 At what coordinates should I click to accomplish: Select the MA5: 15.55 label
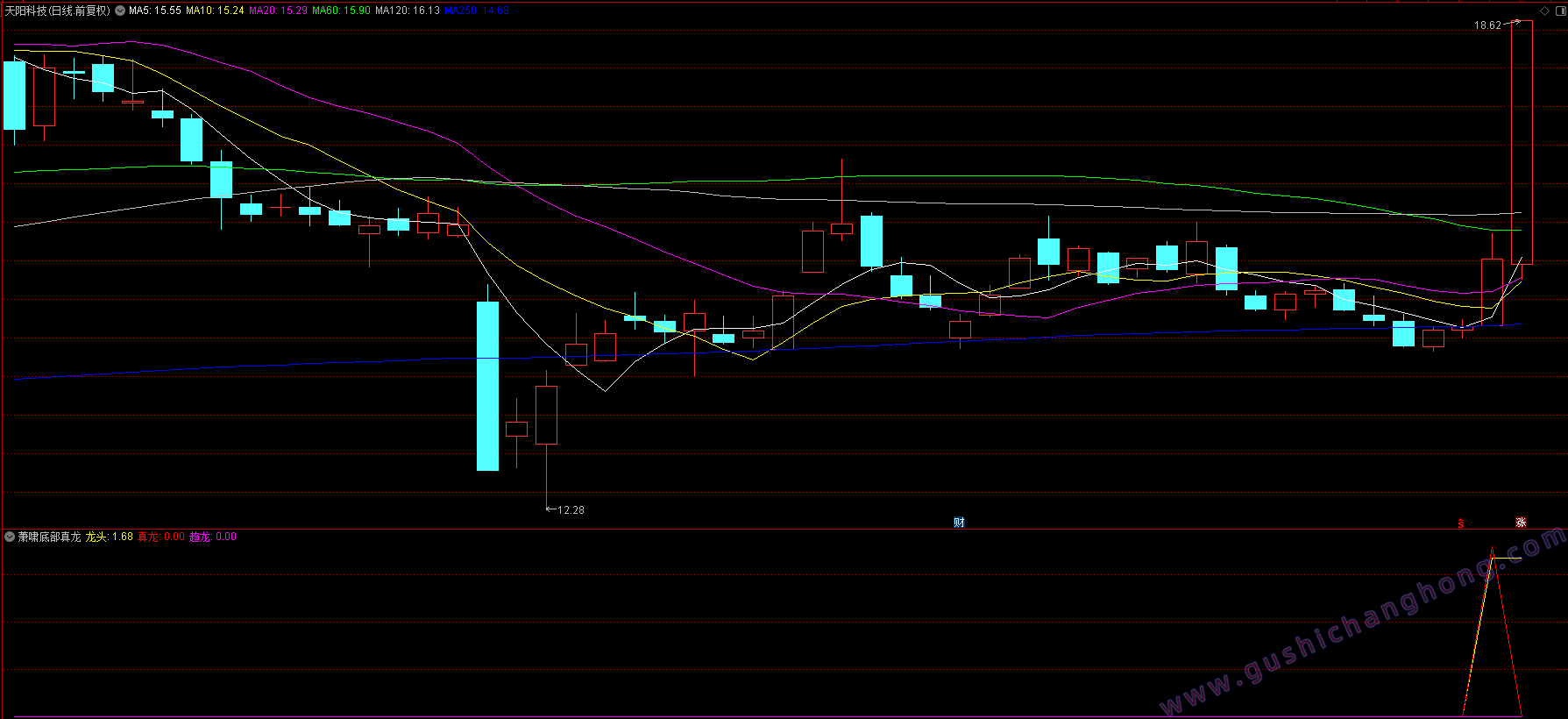tap(155, 11)
